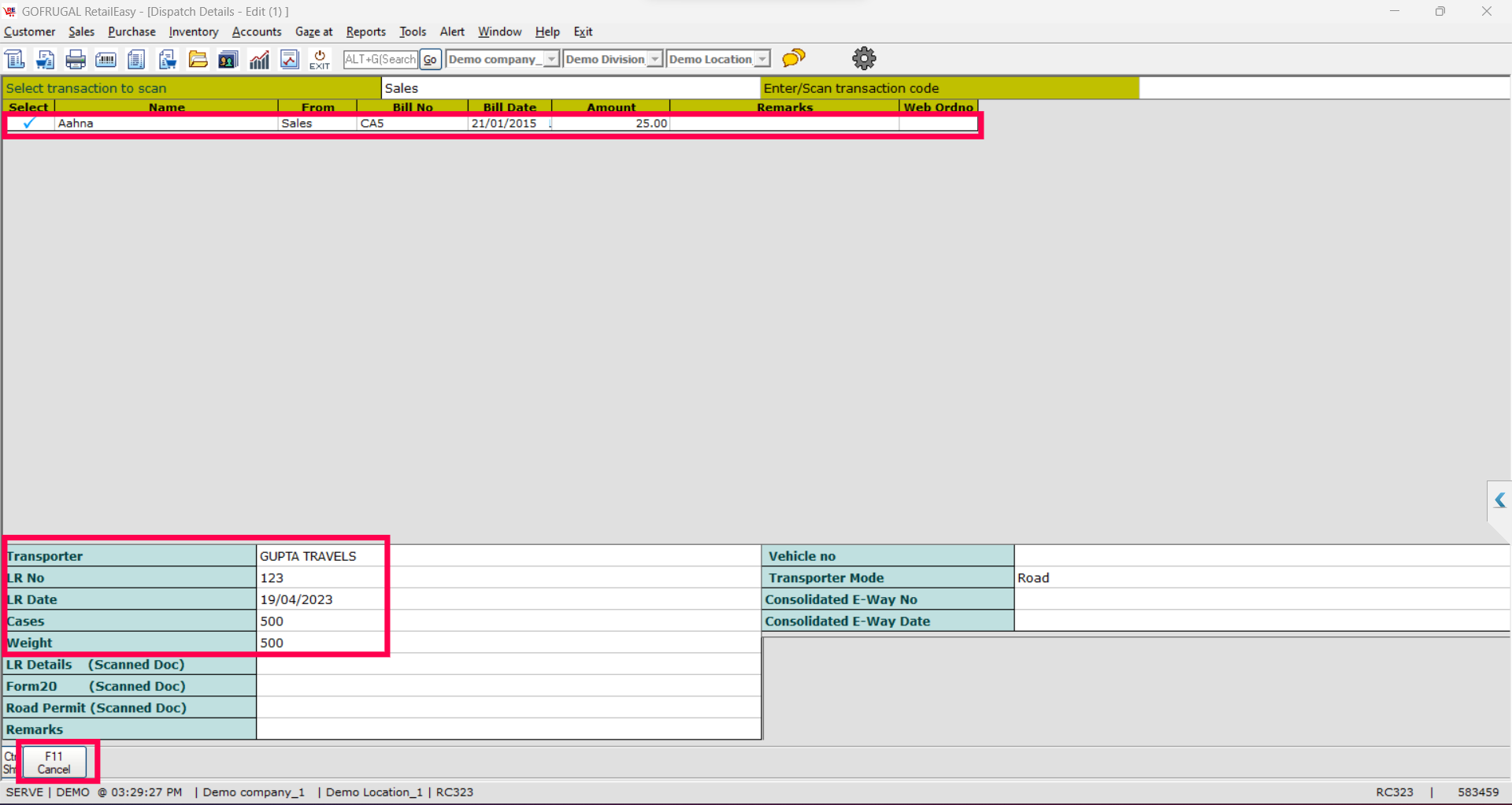Image resolution: width=1512 pixels, height=805 pixels.
Task: Click the pages with cart toolbar icon
Action: (x=167, y=59)
